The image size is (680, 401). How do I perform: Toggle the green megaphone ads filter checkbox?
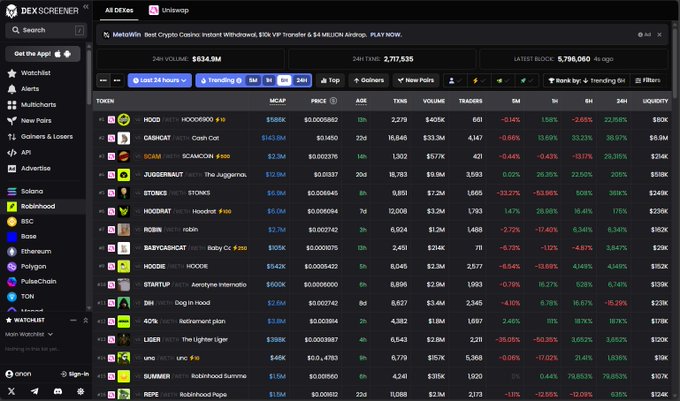click(x=503, y=80)
